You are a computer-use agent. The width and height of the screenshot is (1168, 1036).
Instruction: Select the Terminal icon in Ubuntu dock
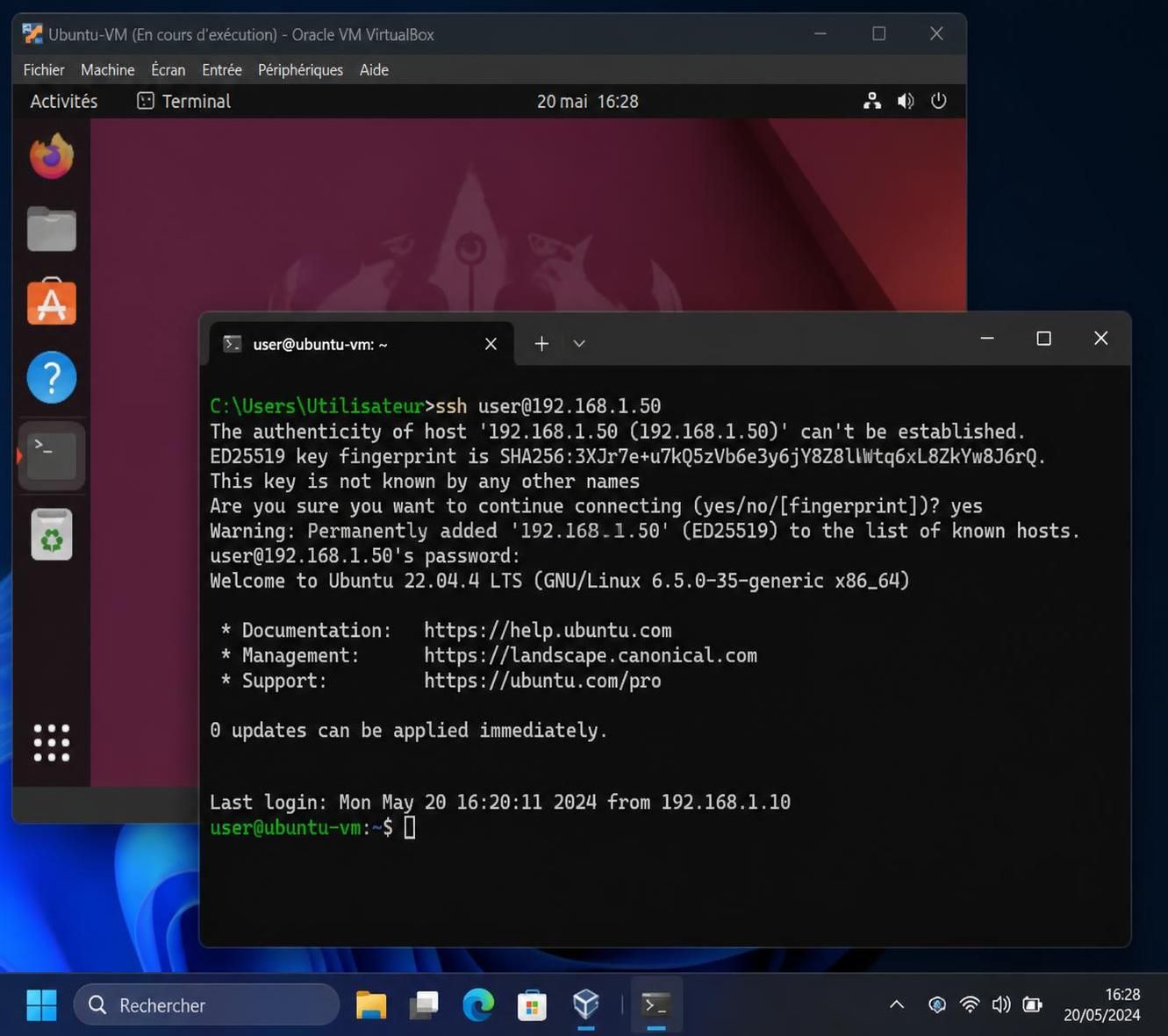click(52, 455)
